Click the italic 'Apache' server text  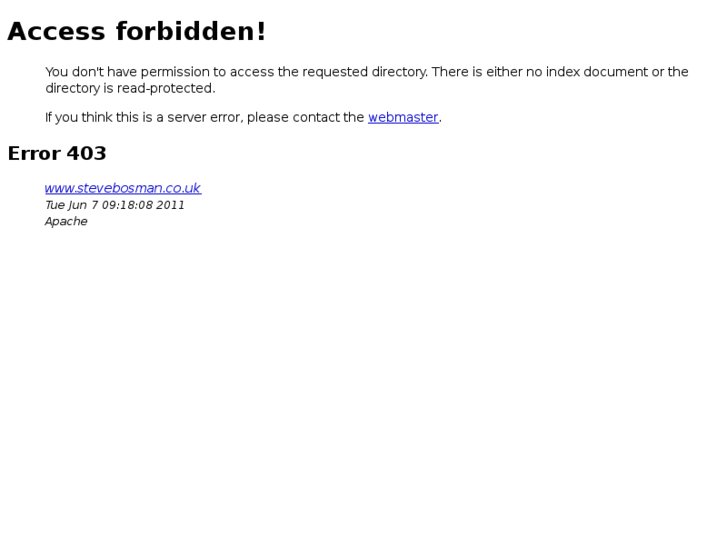point(66,222)
